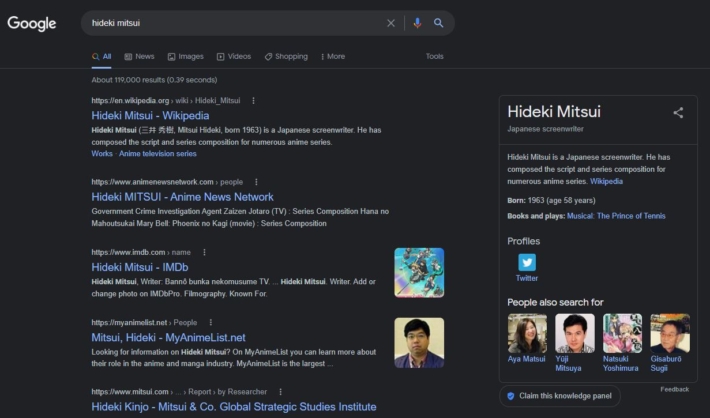Open the IMDb result's three-dot menu

click(x=204, y=252)
